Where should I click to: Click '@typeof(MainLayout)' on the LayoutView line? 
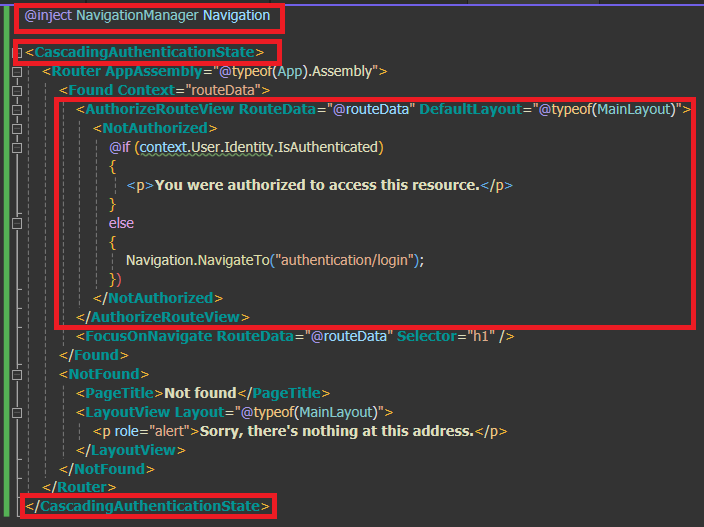[308, 412]
